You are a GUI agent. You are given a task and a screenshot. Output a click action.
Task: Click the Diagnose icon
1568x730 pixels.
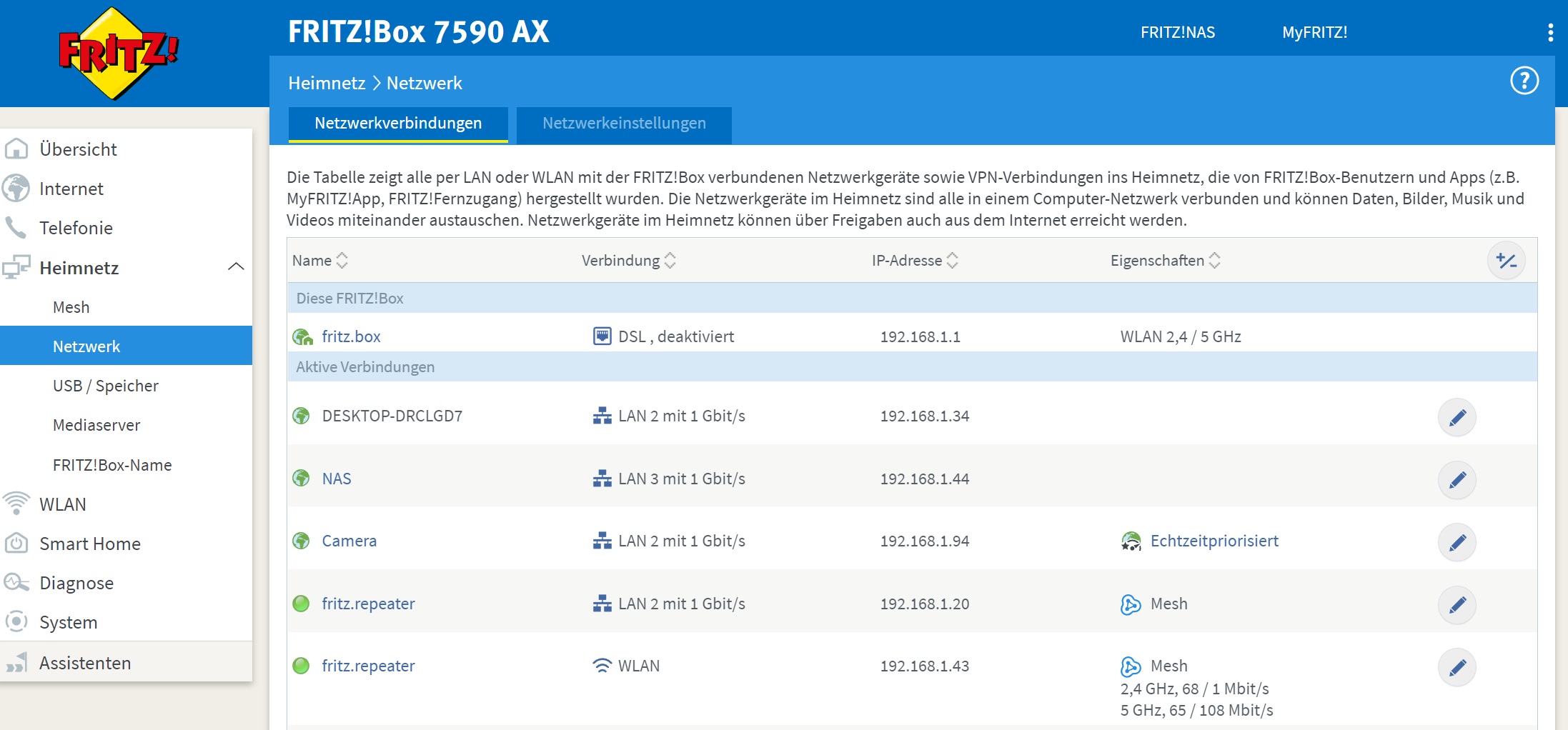click(16, 583)
